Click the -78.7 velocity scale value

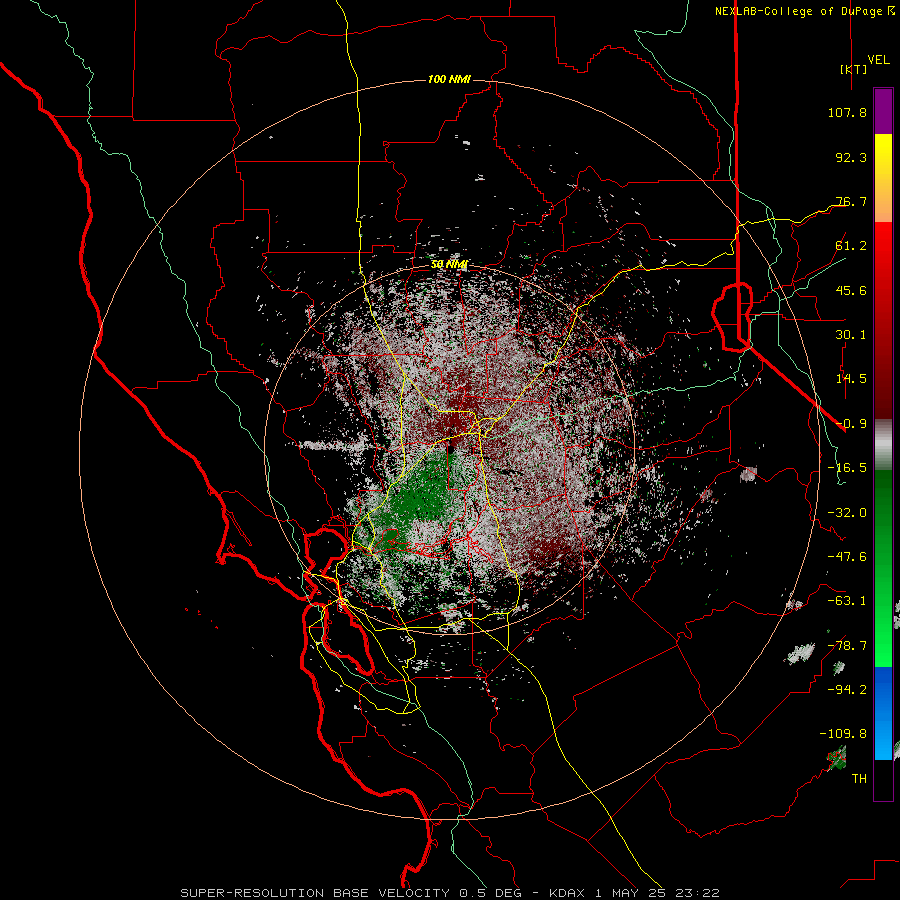coord(847,646)
